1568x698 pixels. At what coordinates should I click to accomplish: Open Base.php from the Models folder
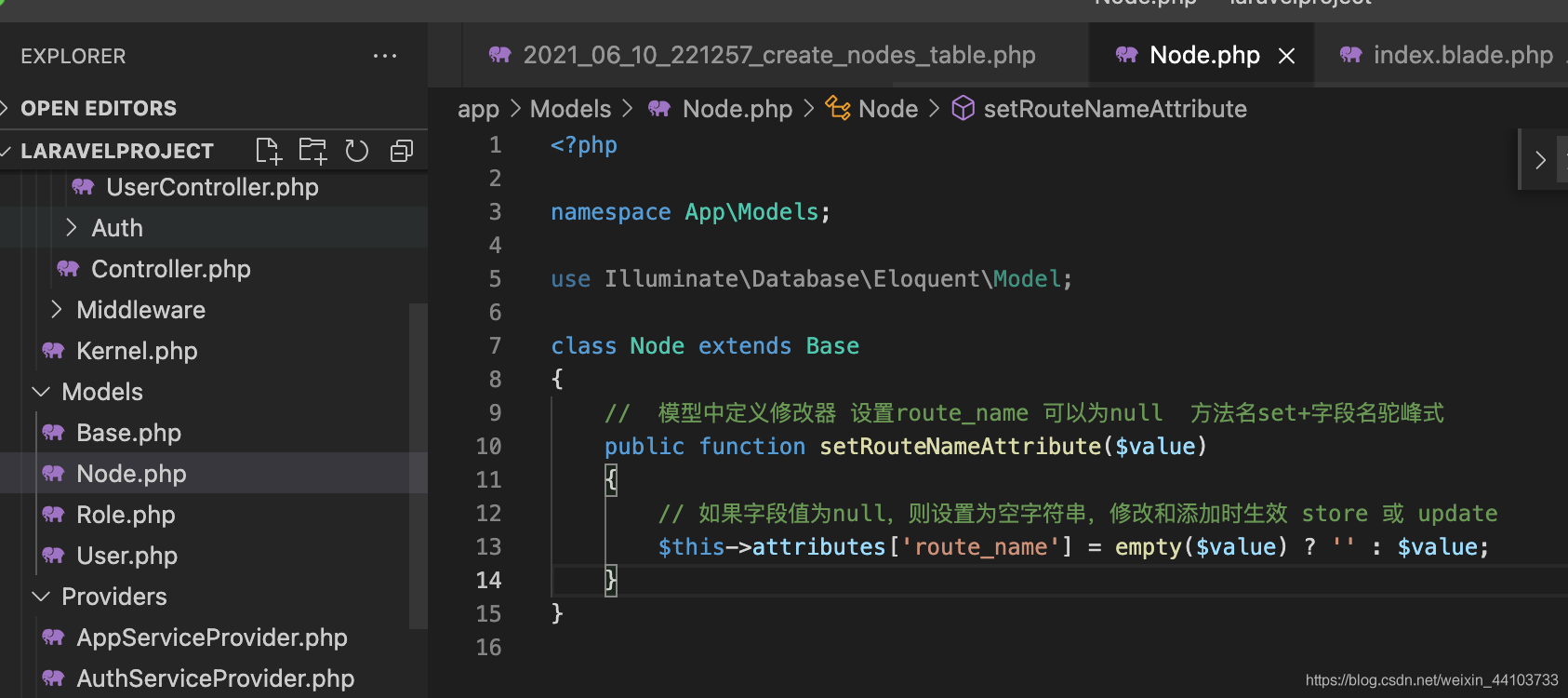(x=128, y=433)
